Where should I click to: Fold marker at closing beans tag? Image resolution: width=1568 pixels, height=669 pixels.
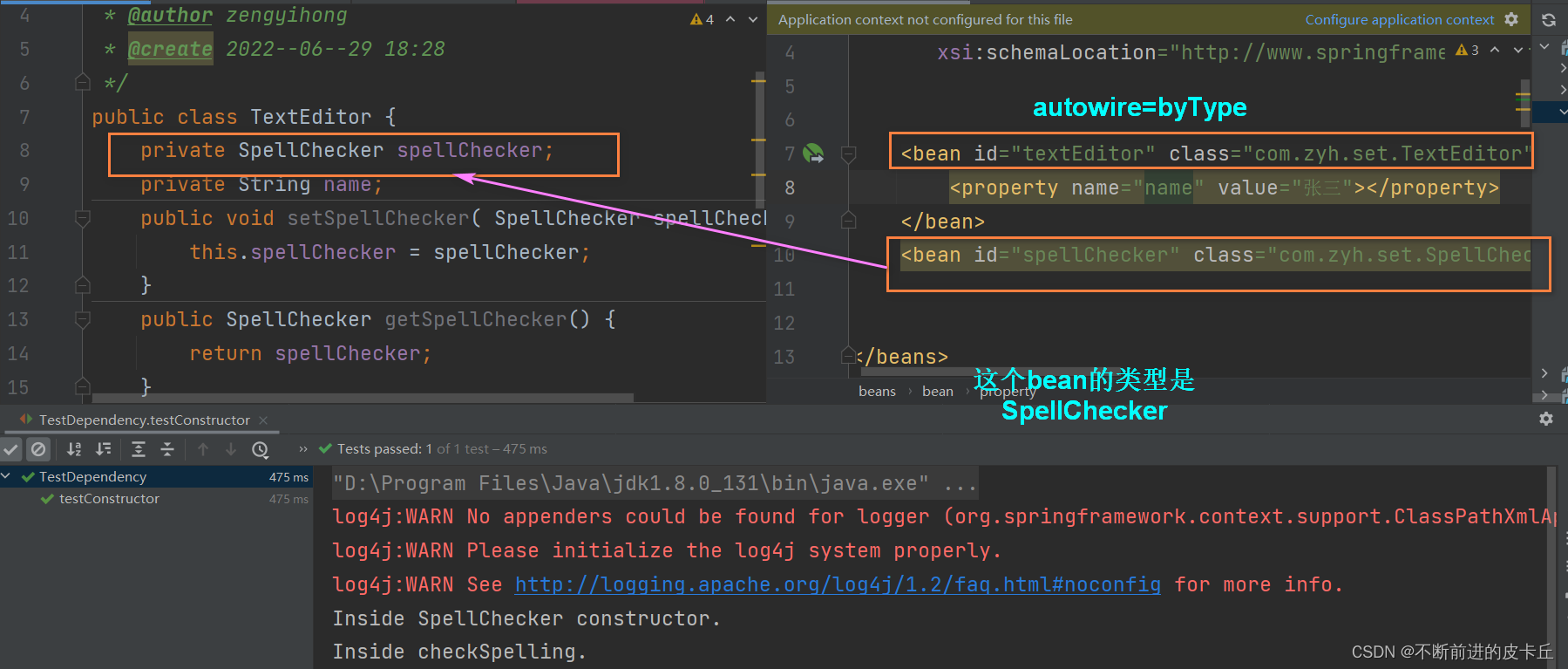click(848, 356)
